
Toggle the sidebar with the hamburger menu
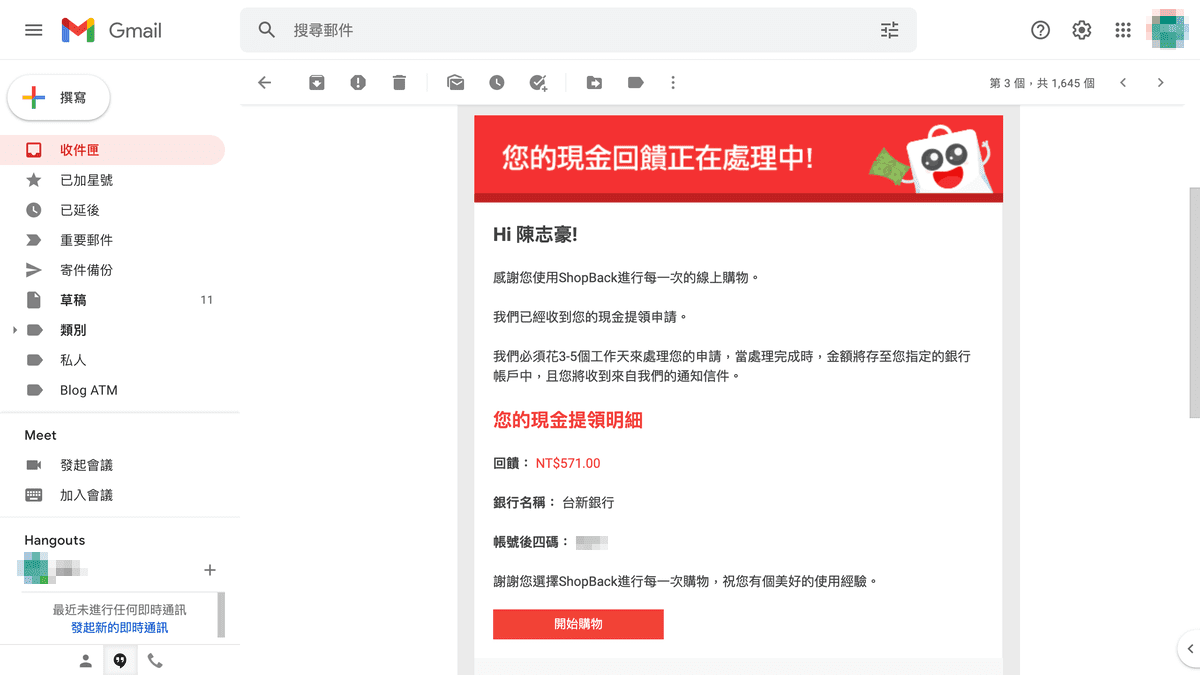click(33, 30)
